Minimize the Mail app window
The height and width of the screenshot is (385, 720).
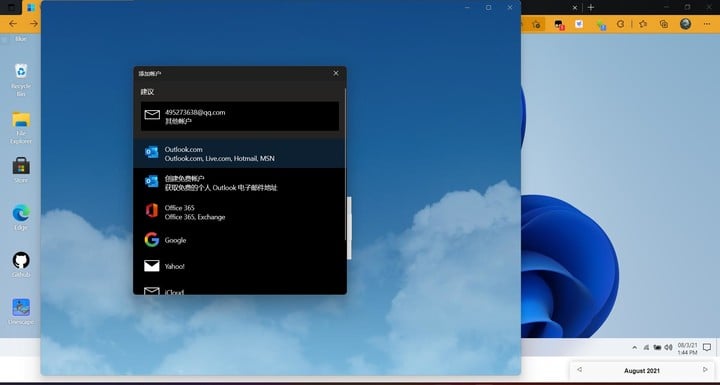(x=467, y=7)
